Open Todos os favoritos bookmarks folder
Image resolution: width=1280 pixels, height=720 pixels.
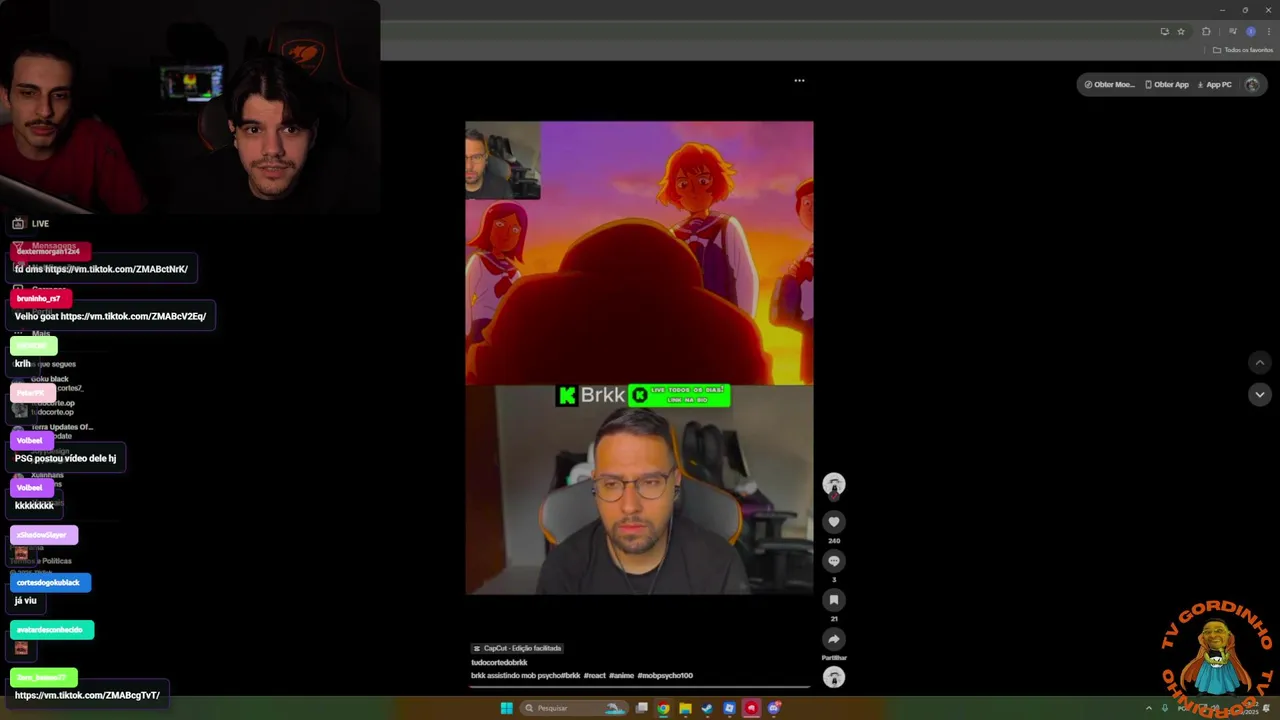point(1243,50)
